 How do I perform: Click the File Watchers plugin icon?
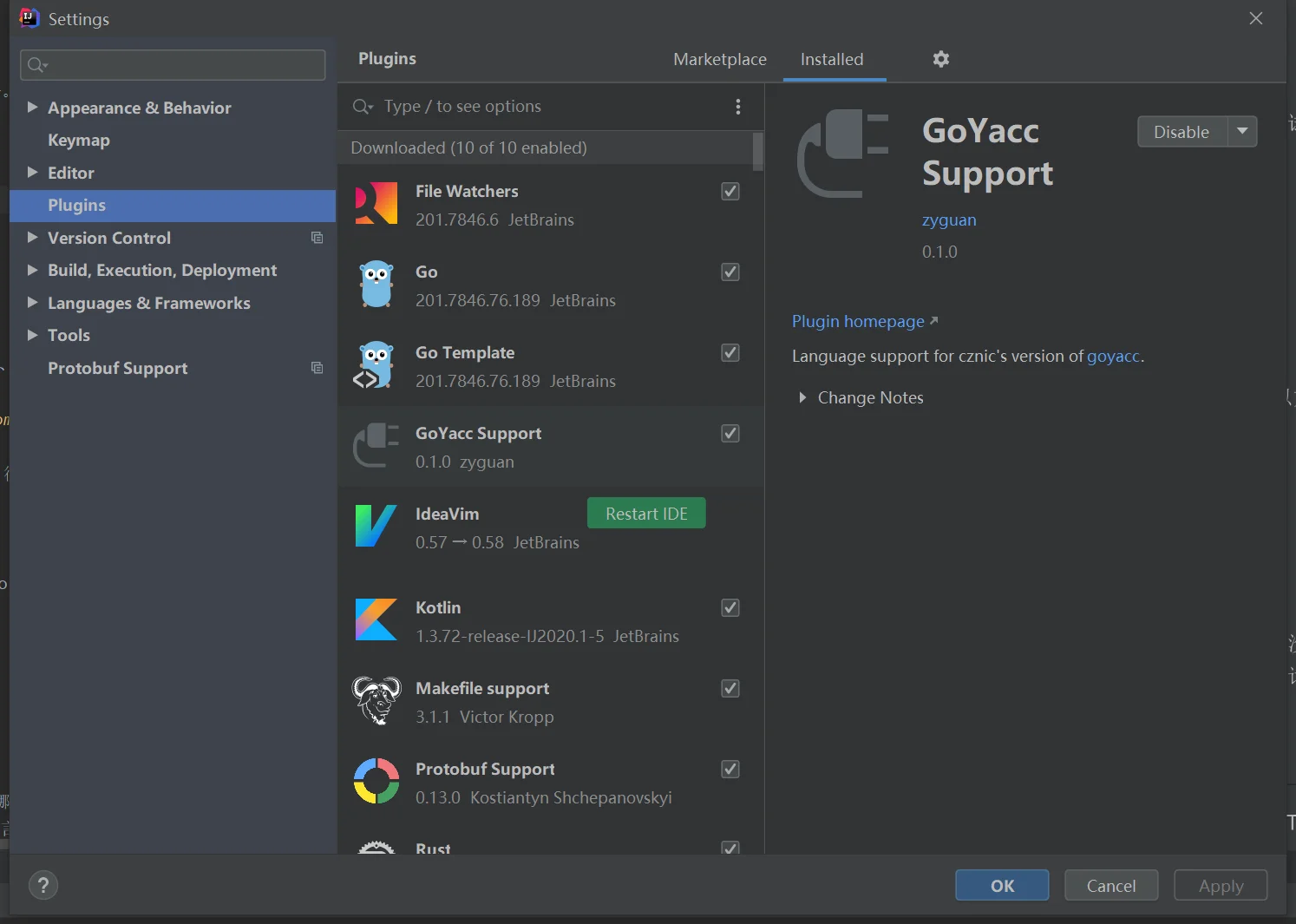pos(376,203)
